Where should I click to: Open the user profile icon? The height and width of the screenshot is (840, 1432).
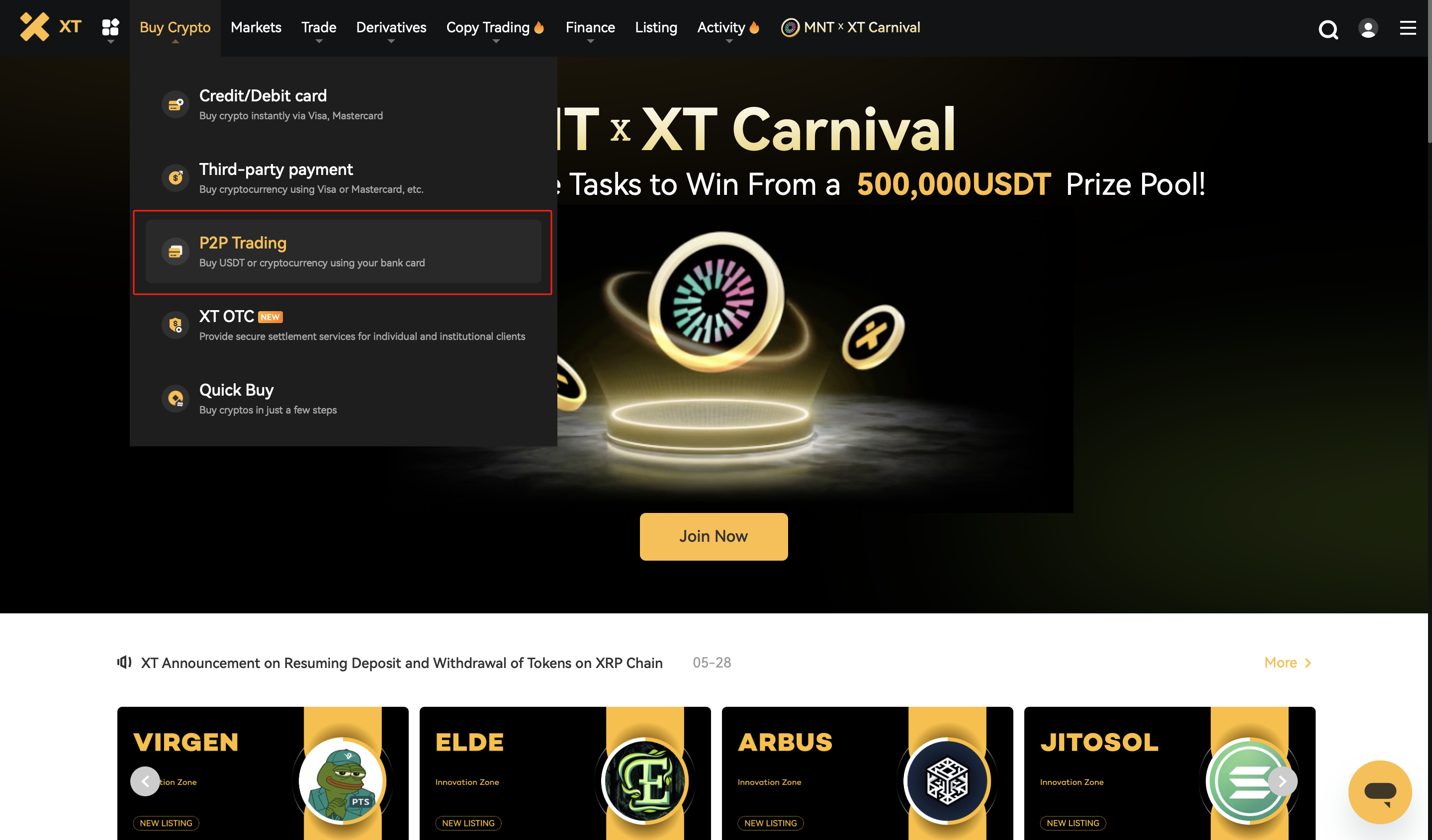tap(1368, 28)
